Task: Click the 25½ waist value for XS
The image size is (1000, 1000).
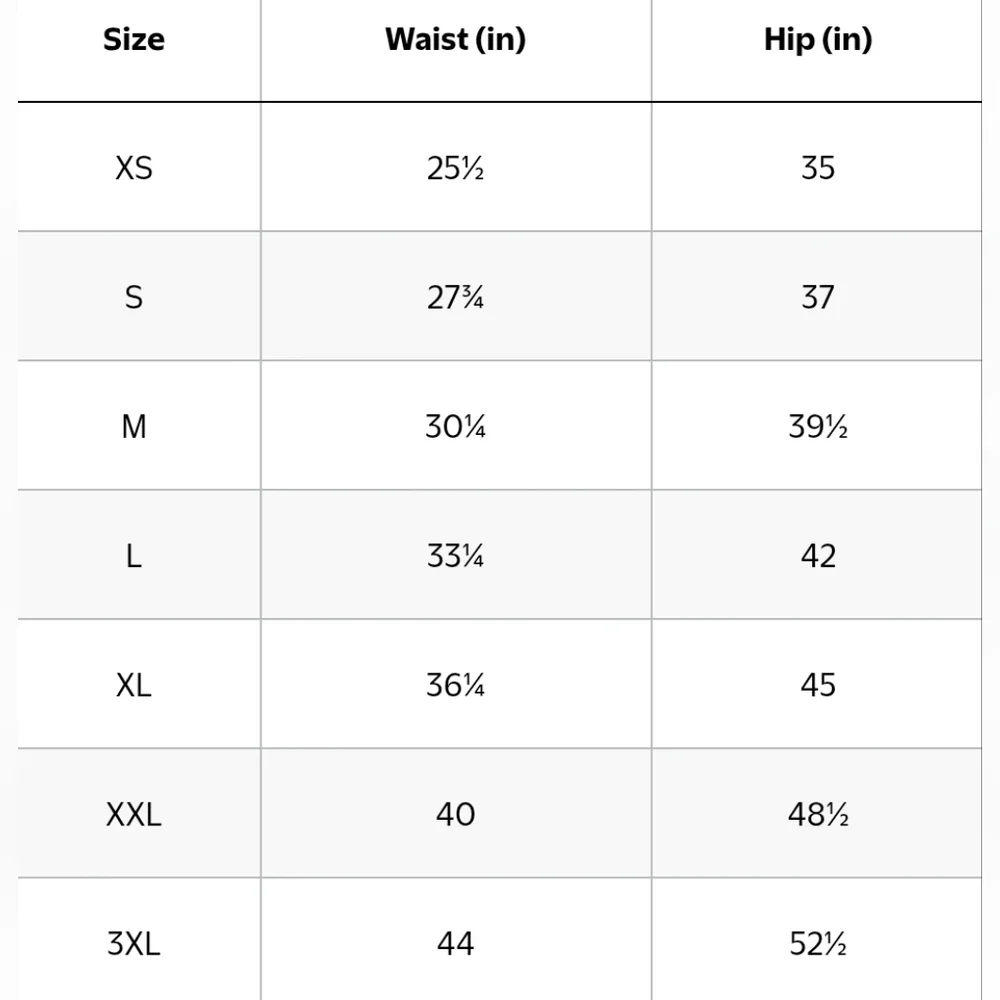Action: click(x=455, y=168)
